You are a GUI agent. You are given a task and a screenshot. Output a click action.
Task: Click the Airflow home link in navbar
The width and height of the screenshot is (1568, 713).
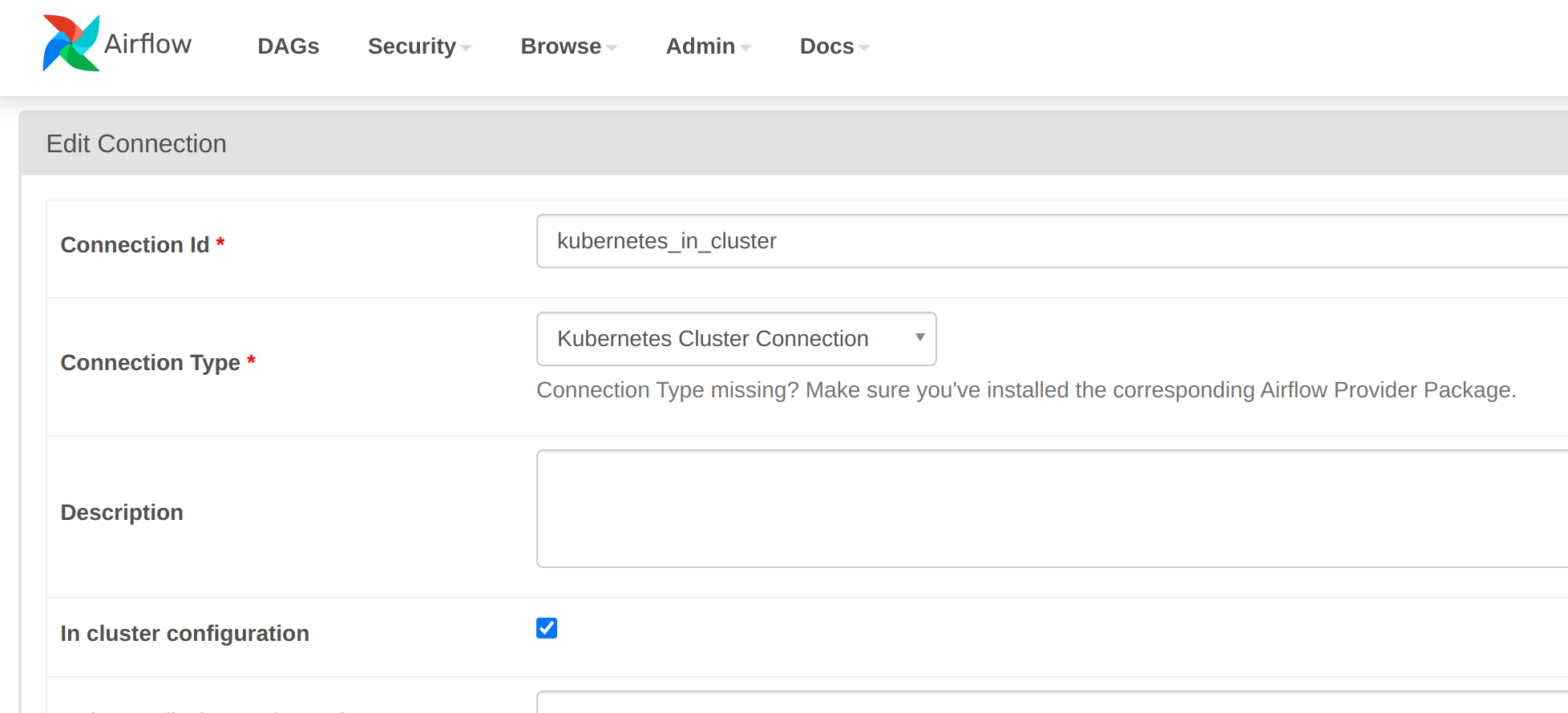tap(149, 44)
